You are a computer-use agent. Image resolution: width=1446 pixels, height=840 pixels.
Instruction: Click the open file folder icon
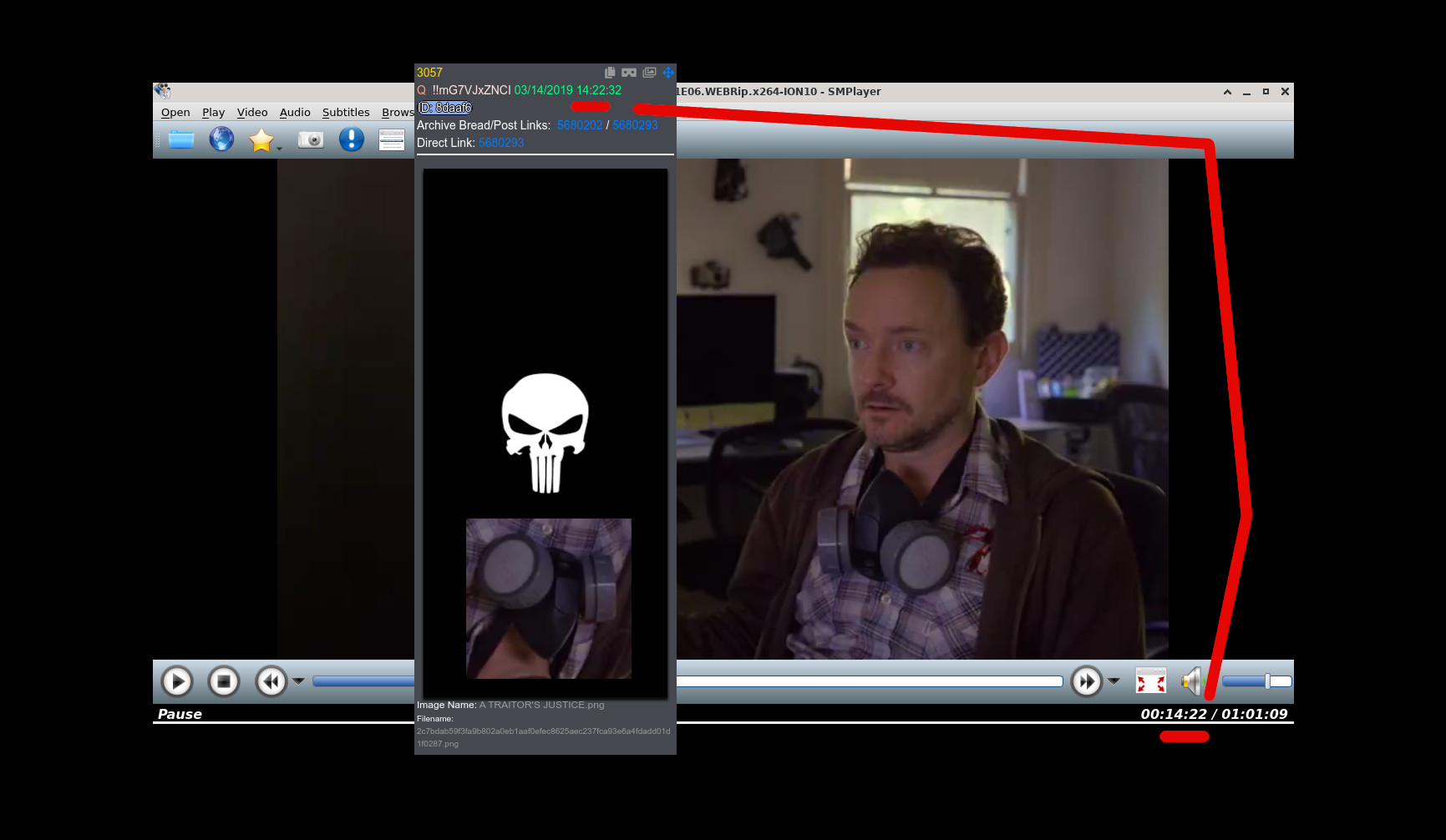tap(181, 139)
